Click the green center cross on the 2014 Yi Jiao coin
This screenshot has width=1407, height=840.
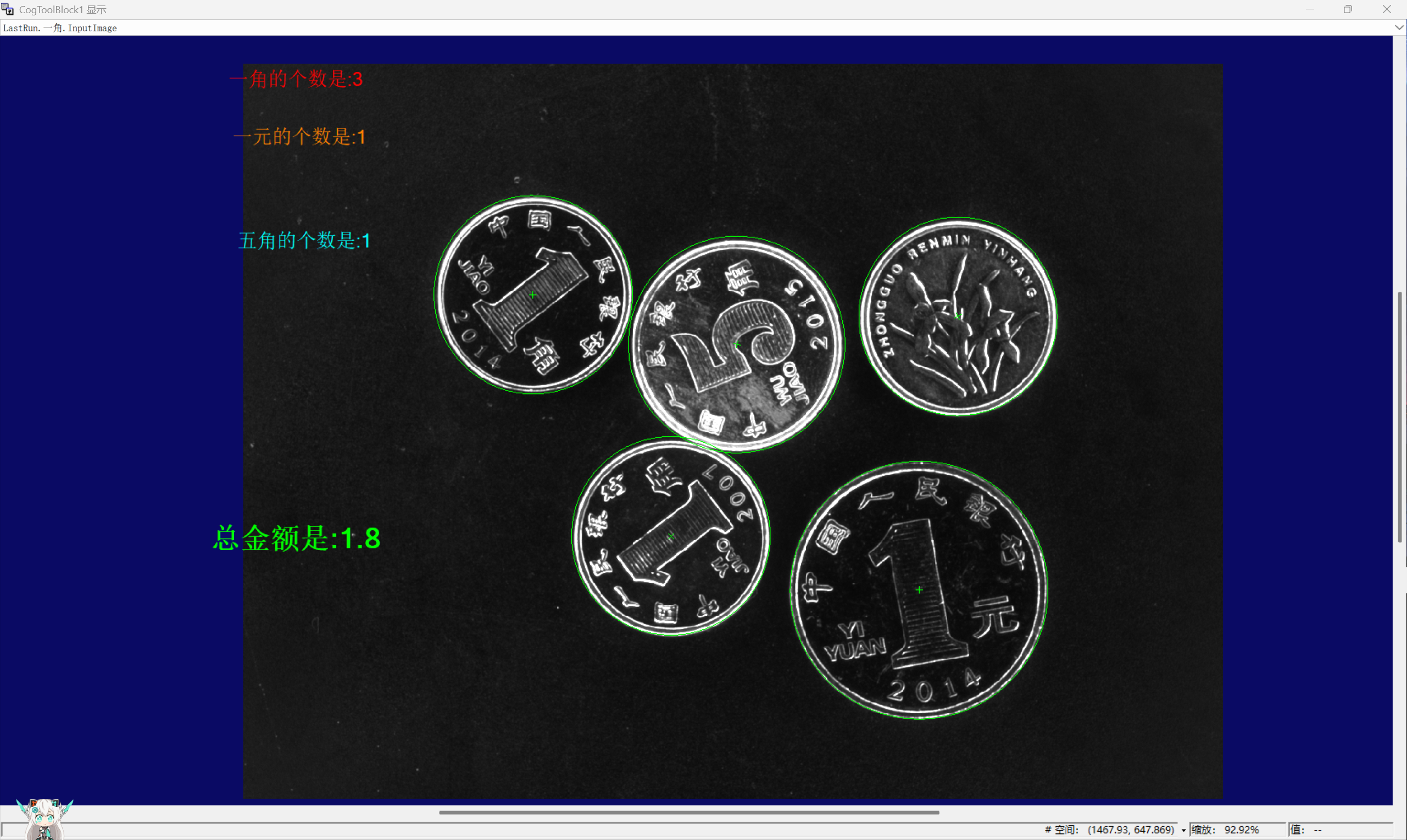pos(532,295)
